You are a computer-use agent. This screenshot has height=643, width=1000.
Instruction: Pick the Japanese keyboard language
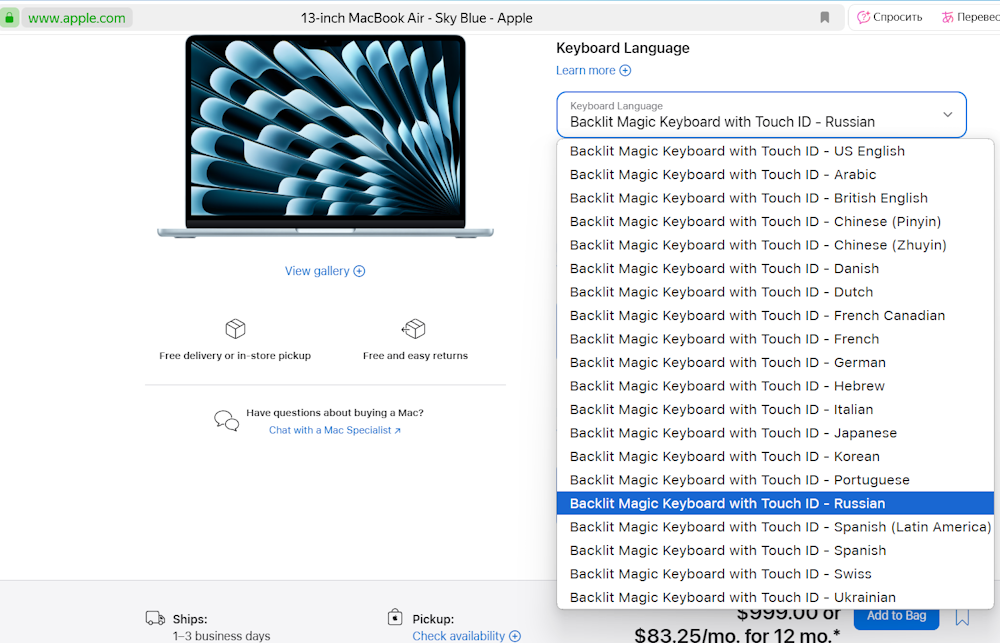click(775, 433)
